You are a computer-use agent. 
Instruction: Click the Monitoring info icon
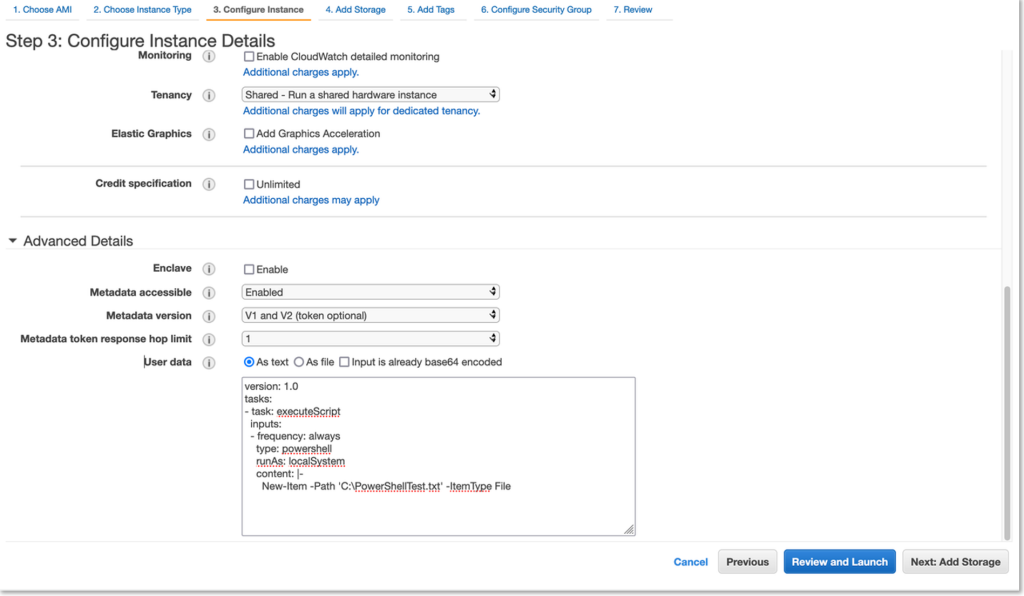point(209,57)
